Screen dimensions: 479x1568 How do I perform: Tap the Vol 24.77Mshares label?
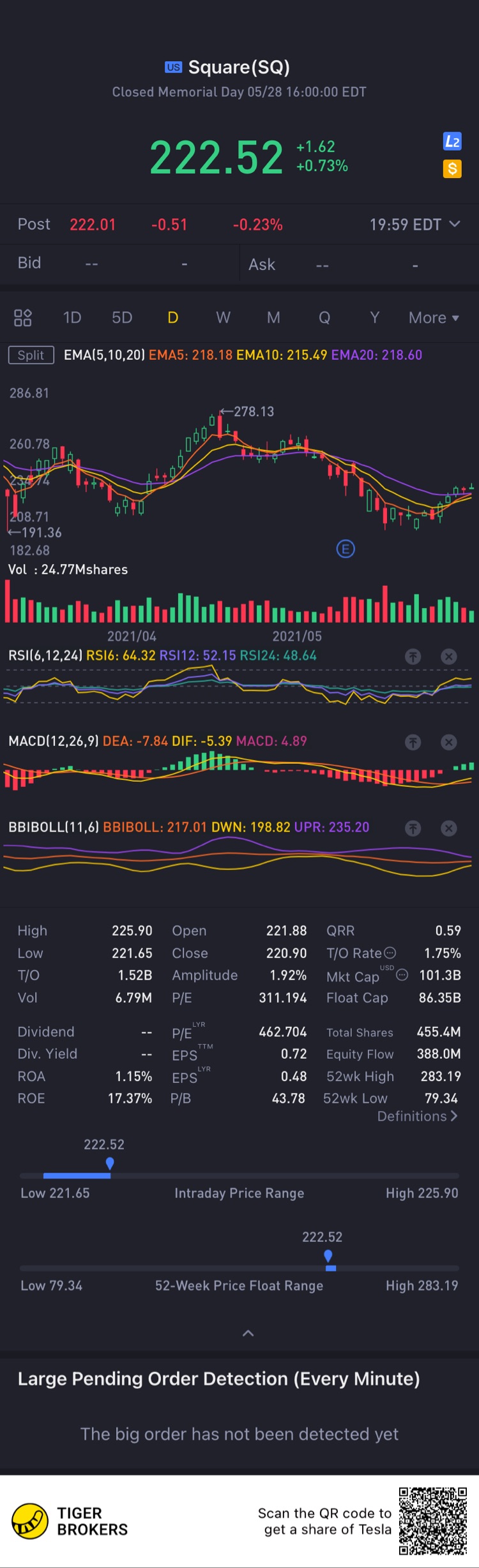pyautogui.click(x=68, y=570)
